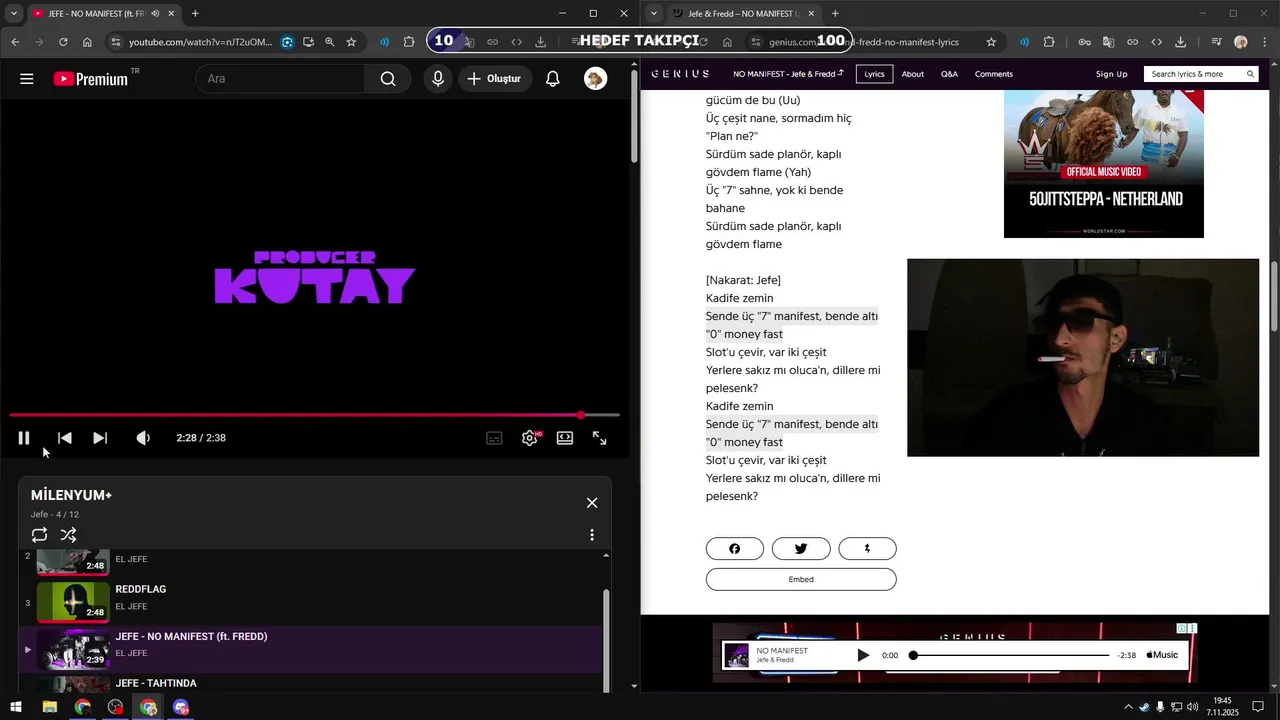The width and height of the screenshot is (1280, 720).
Task: Open the Windows Start menu
Action: [16, 708]
